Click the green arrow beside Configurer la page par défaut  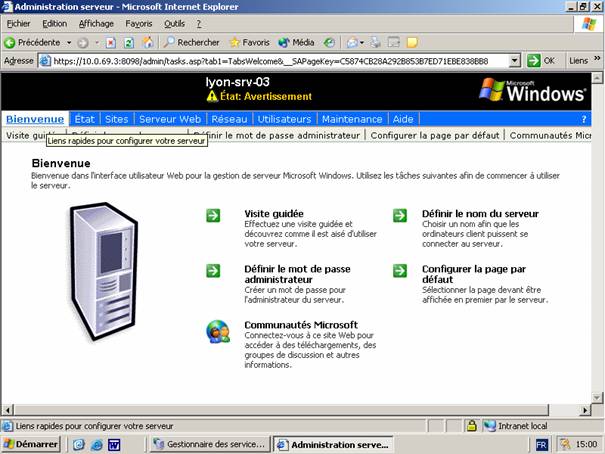coord(400,271)
